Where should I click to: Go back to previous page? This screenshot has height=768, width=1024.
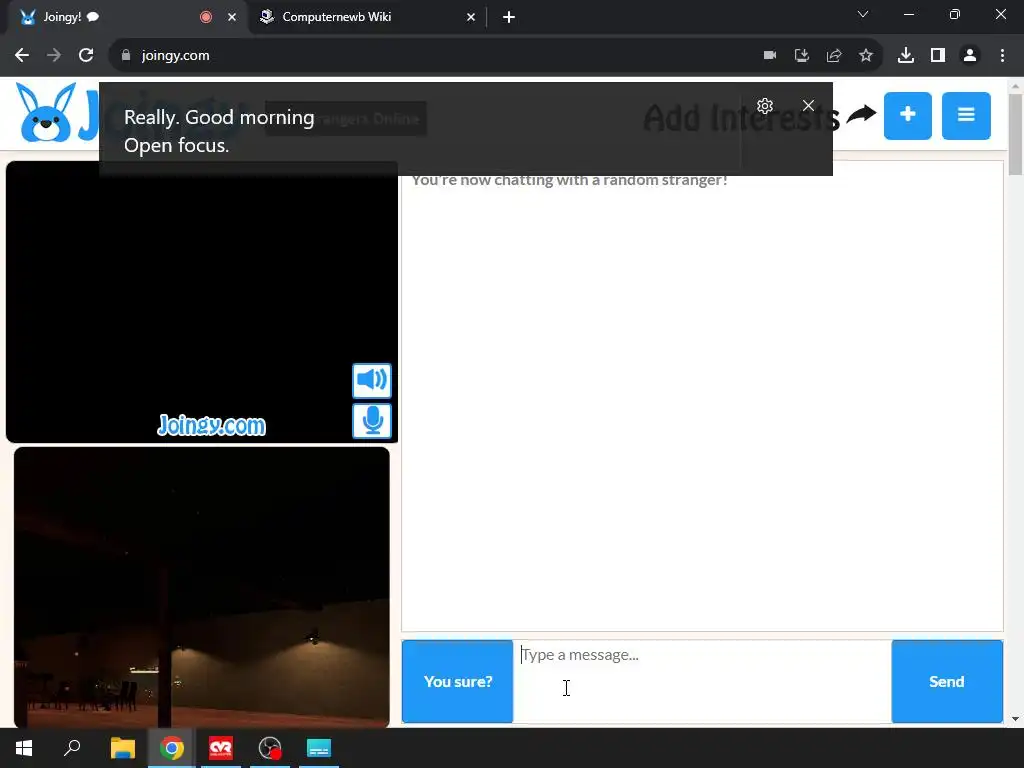[22, 56]
